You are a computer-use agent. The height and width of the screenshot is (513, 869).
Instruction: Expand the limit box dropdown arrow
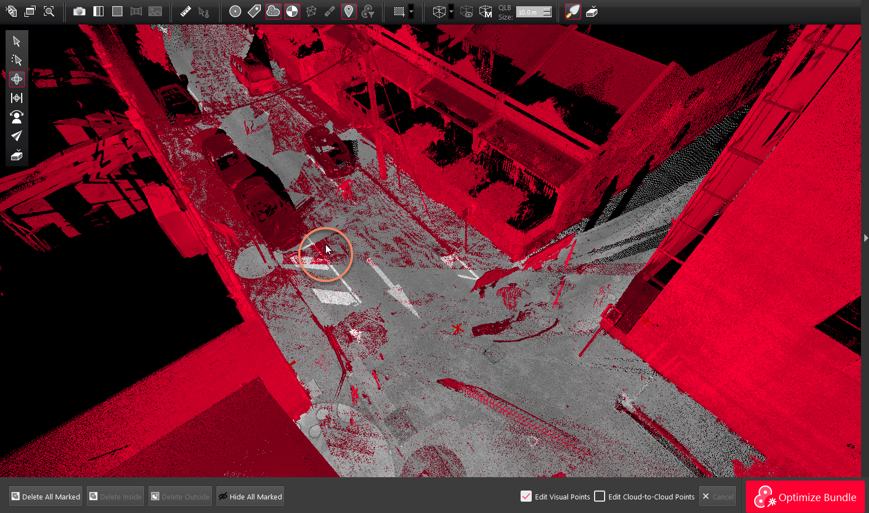451,12
